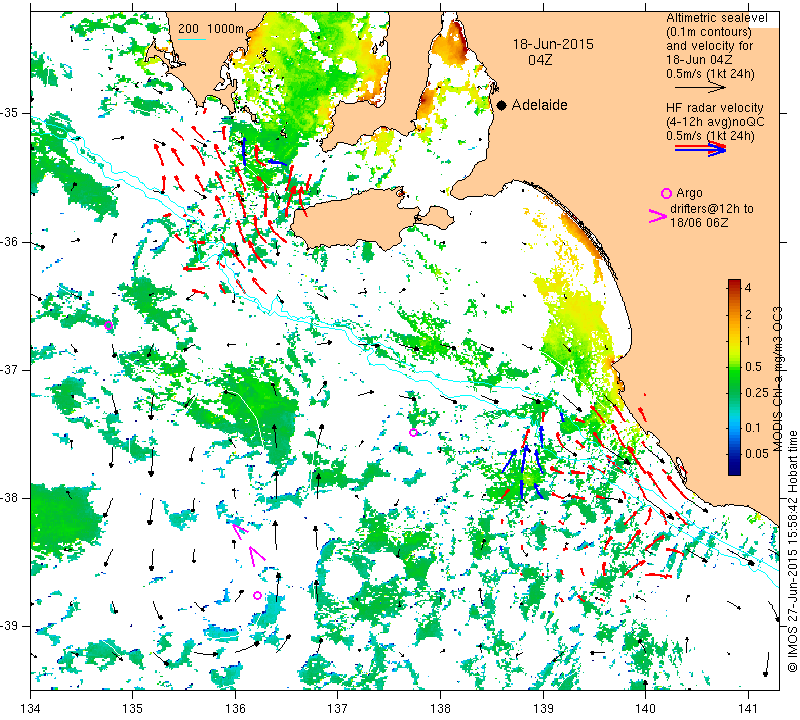This screenshot has height=720, width=800.
Task: Click the IMOS copyright timestamp vertical text
Action: 792,551
